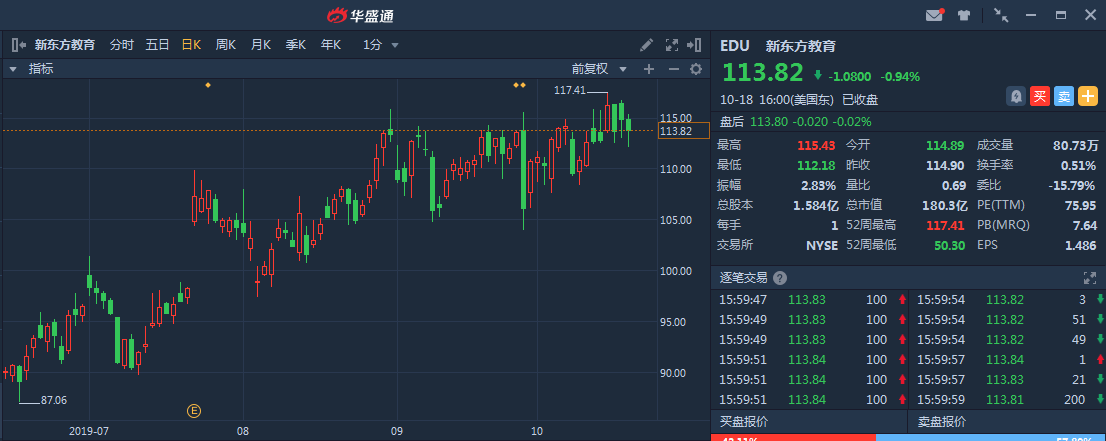
Task: Minimize the 华盛通 window
Action: tap(1030, 15)
